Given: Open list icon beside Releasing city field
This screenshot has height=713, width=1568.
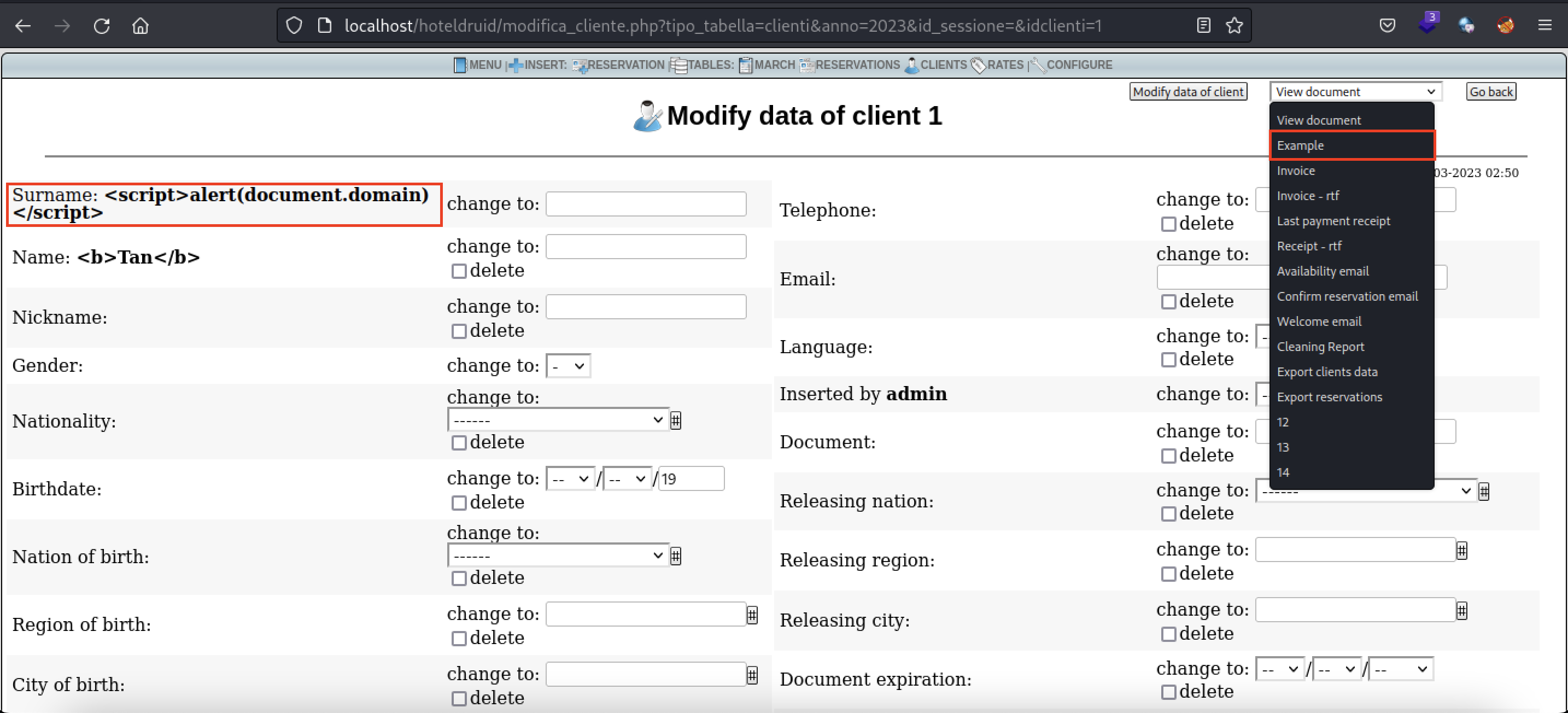Looking at the screenshot, I should 1462,610.
